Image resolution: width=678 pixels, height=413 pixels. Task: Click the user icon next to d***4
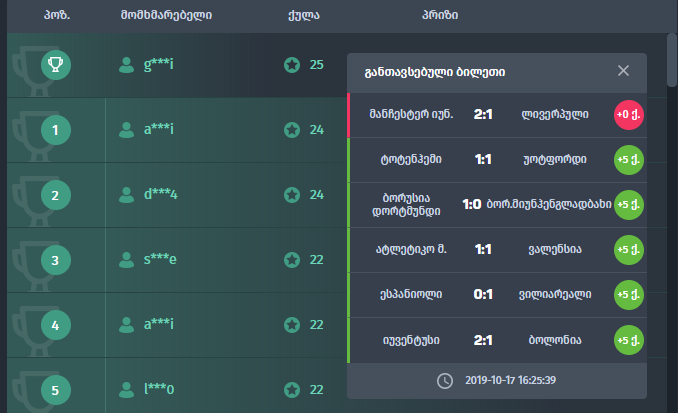point(127,195)
